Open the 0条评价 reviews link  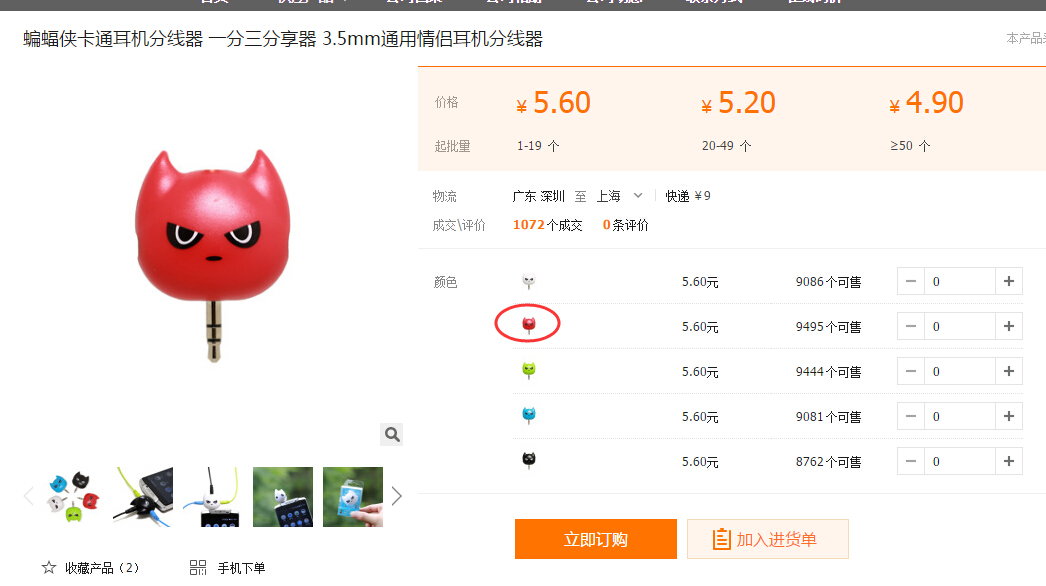click(x=625, y=225)
